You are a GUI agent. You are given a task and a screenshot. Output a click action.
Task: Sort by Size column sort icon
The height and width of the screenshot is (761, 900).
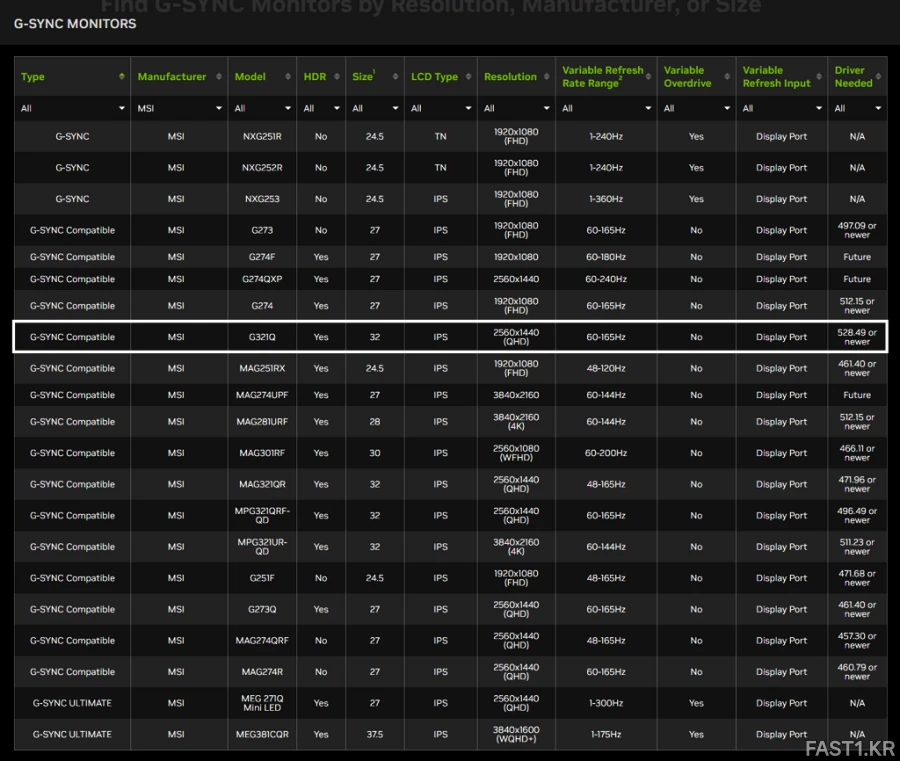point(395,76)
